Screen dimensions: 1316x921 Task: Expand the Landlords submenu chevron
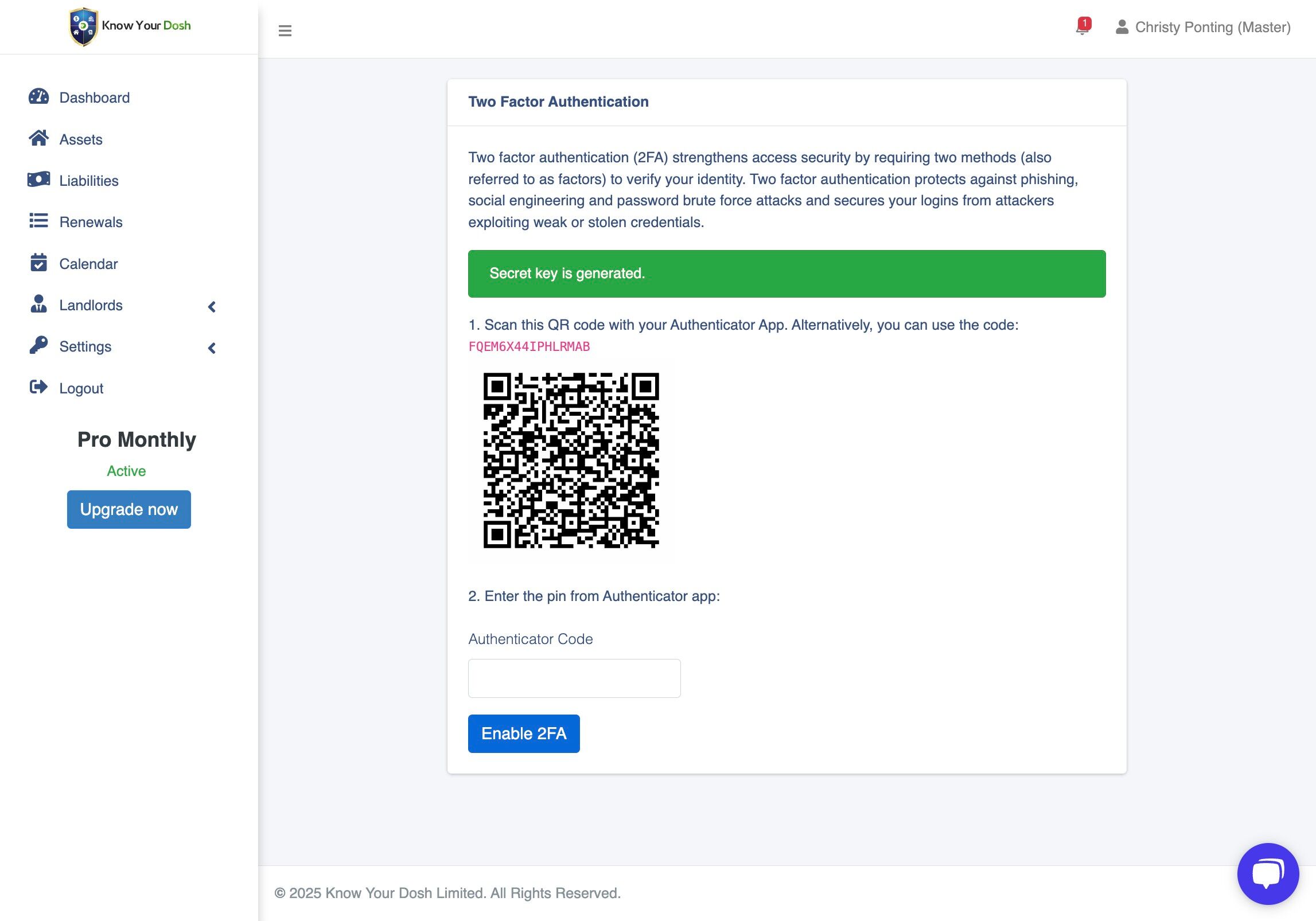pos(212,307)
